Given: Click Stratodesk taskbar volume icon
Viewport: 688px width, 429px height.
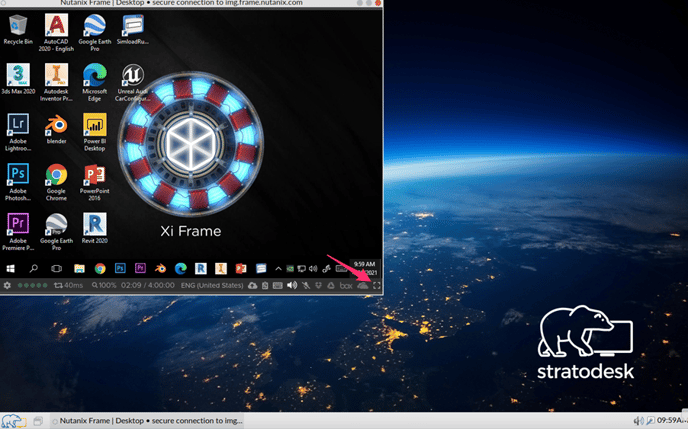Looking at the screenshot, I should click(x=638, y=421).
